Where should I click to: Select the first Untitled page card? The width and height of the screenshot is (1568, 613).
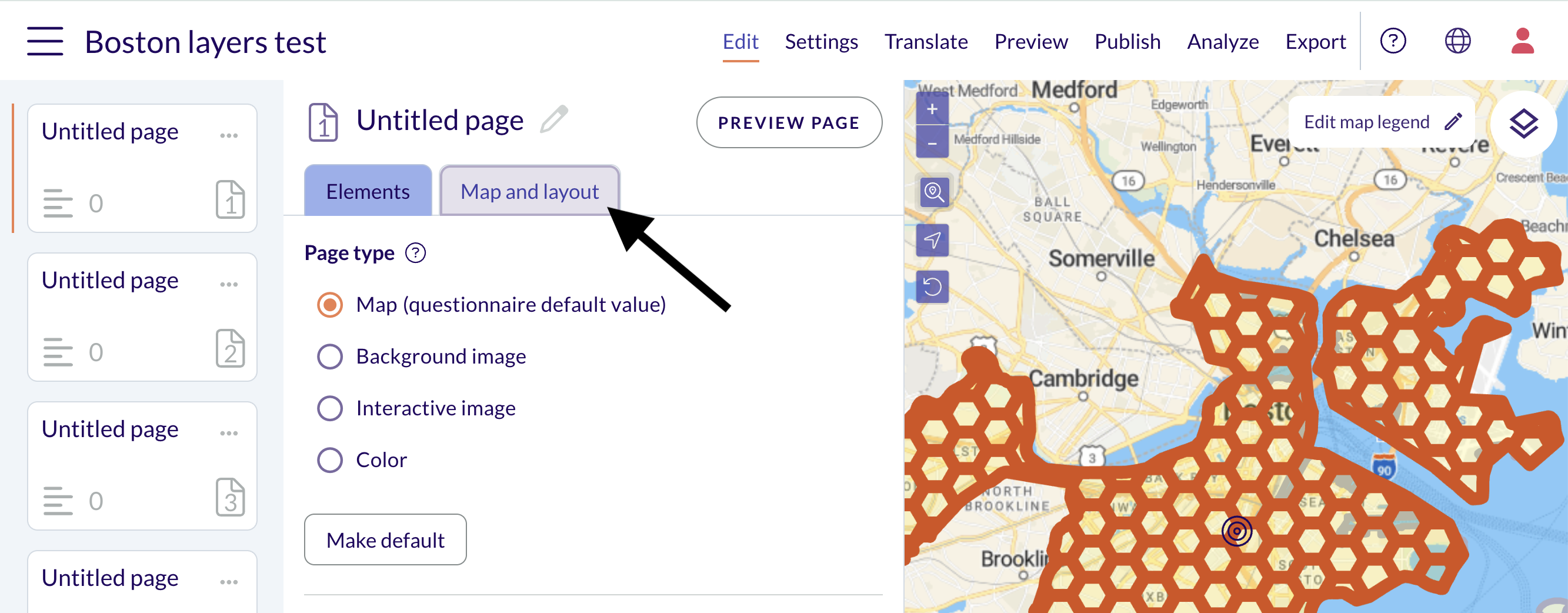point(142,168)
